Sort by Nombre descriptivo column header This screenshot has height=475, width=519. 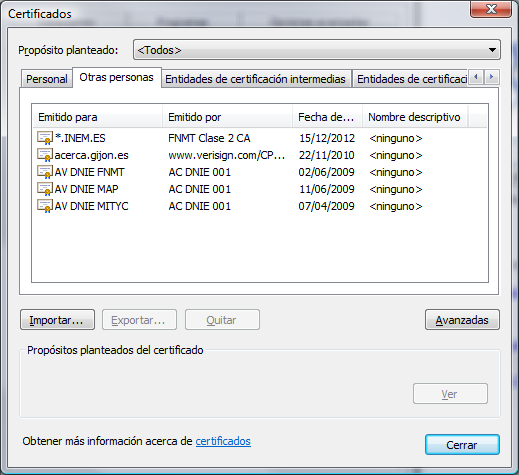pyautogui.click(x=415, y=117)
